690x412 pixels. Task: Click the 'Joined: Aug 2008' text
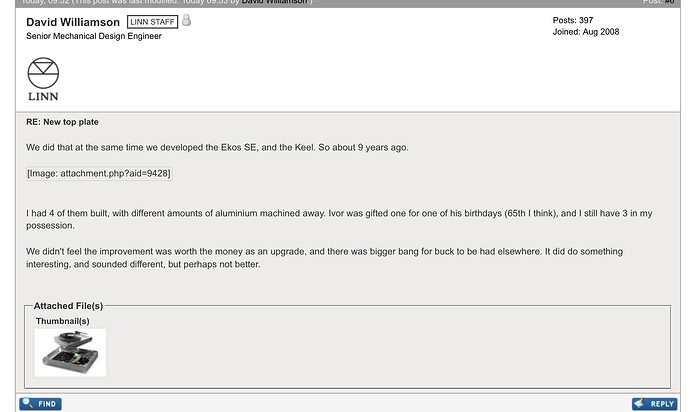pyautogui.click(x=587, y=32)
